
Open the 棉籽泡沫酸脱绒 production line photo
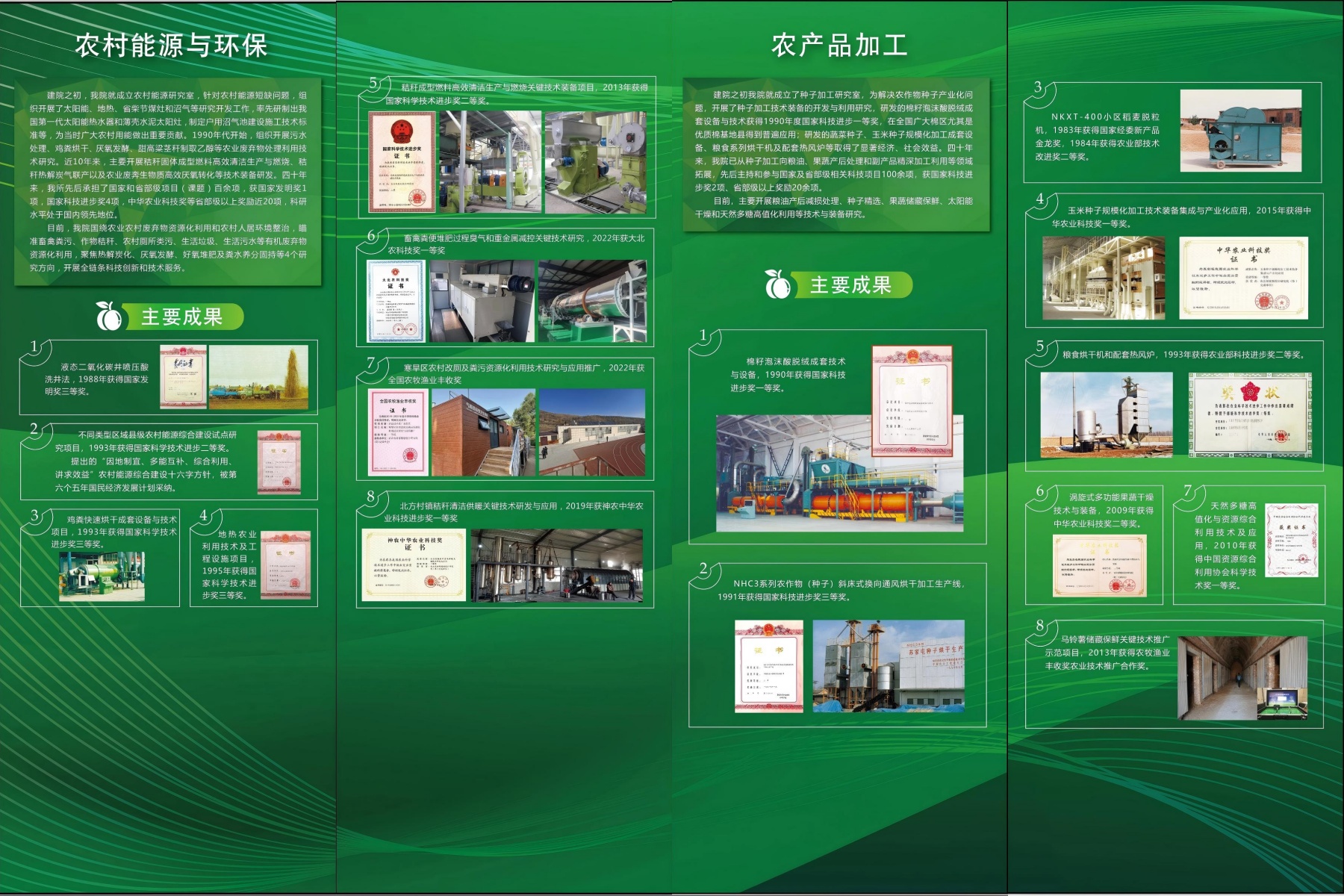tap(839, 473)
